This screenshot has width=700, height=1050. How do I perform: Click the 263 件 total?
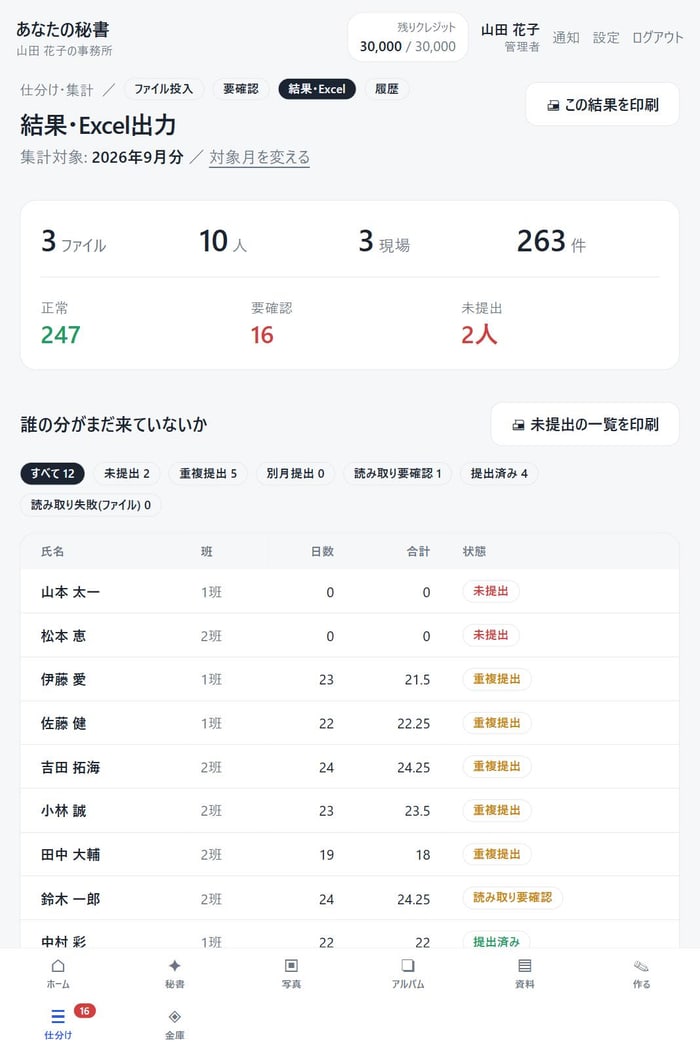(551, 241)
